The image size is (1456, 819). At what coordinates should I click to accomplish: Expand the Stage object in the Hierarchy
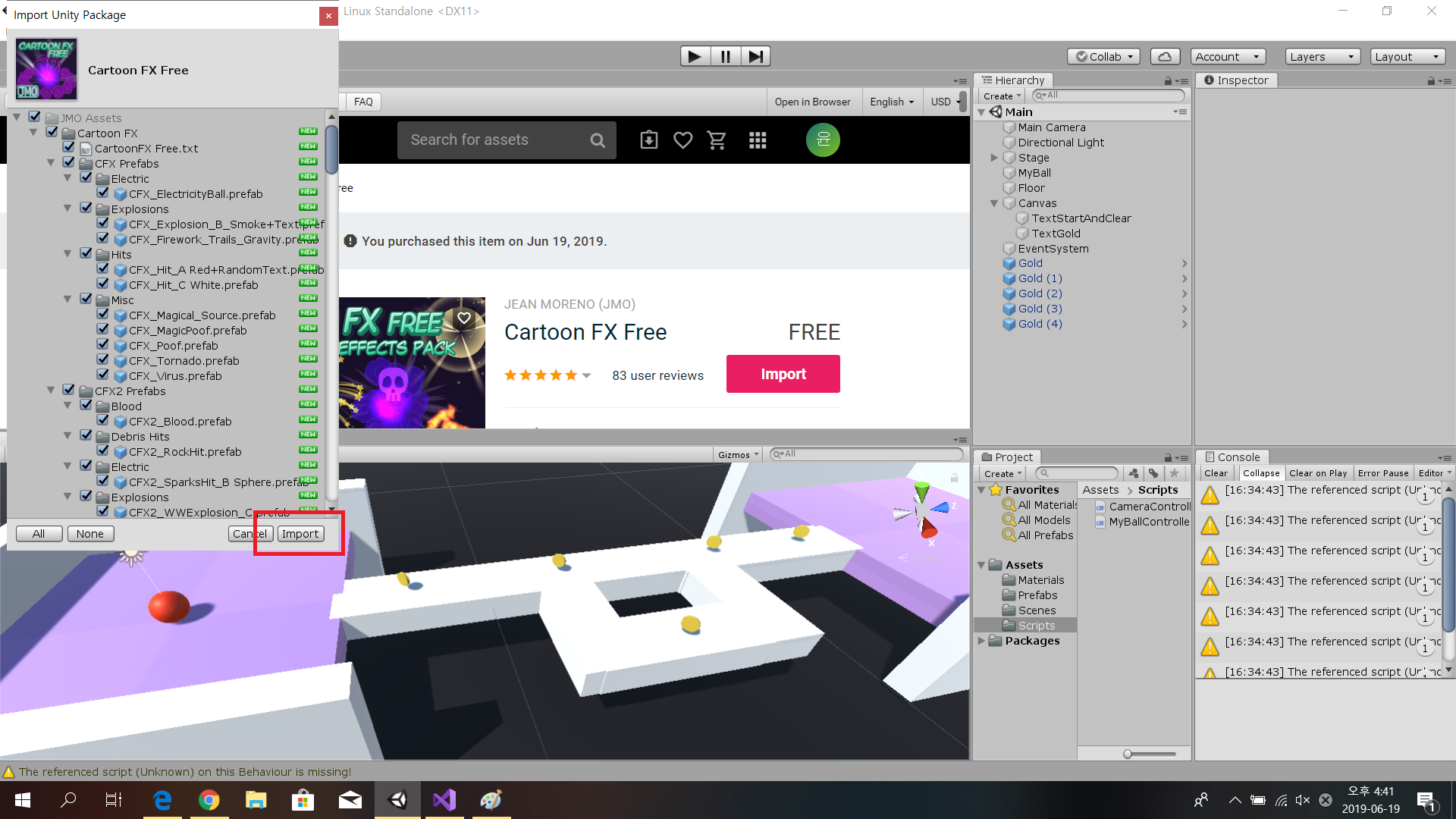coord(994,158)
